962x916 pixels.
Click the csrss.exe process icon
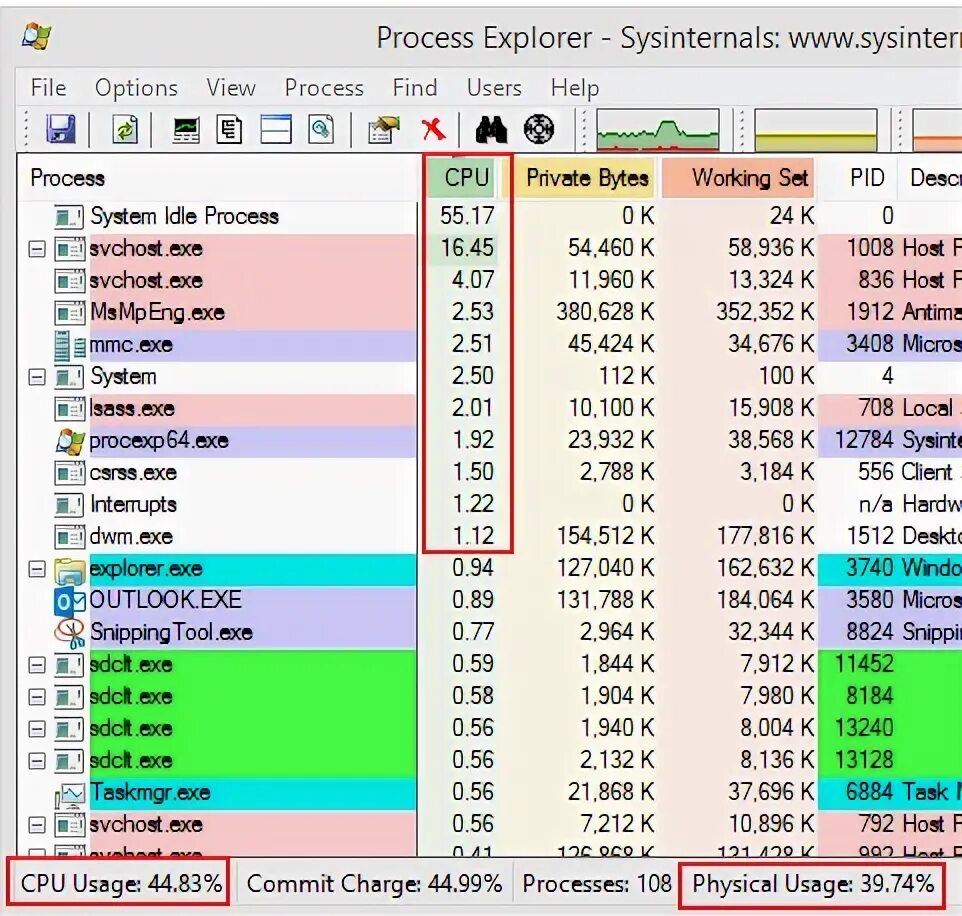[69, 473]
